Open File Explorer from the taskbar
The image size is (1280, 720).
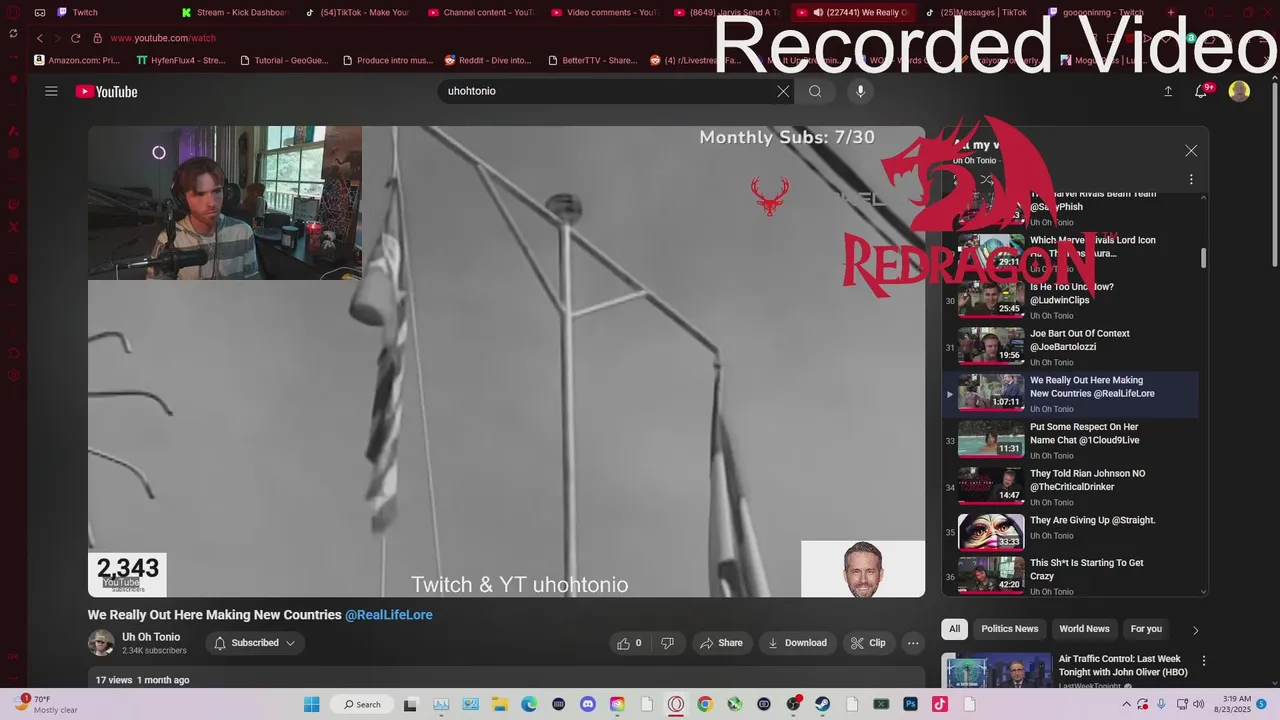(x=499, y=704)
